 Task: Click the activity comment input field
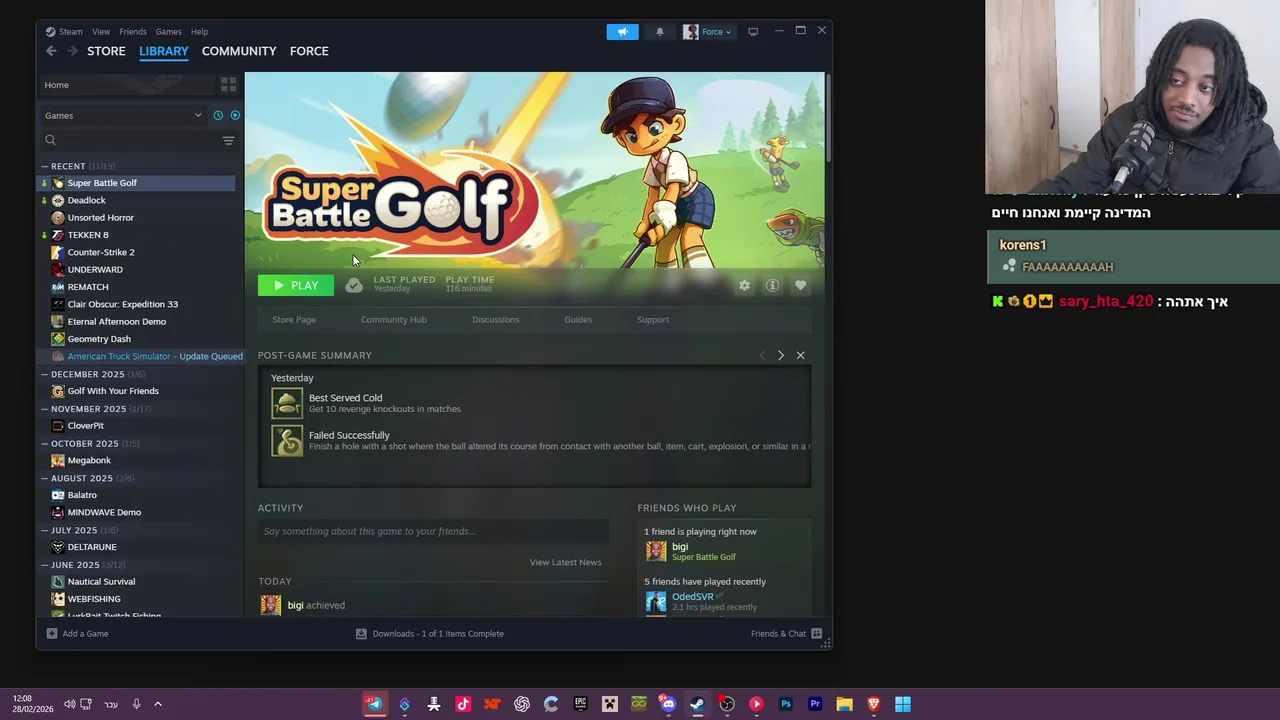pyautogui.click(x=433, y=531)
